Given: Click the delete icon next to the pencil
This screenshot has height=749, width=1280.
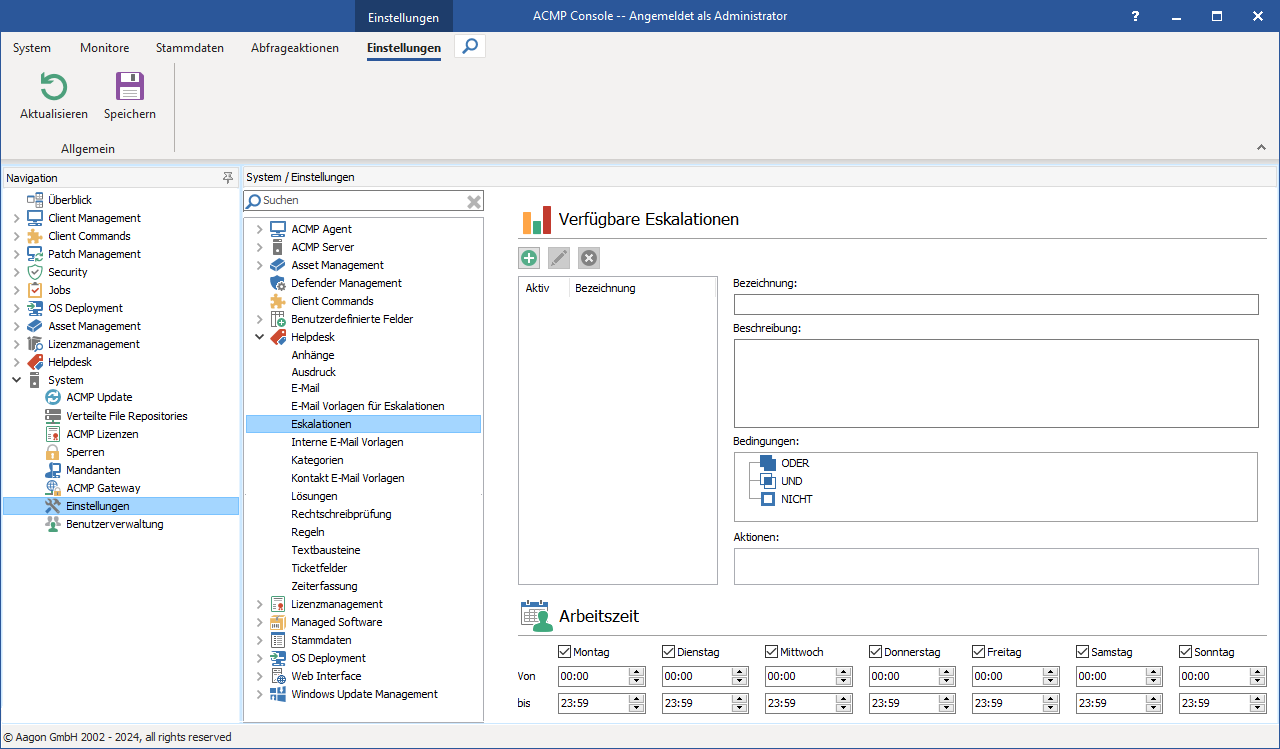Looking at the screenshot, I should (588, 258).
